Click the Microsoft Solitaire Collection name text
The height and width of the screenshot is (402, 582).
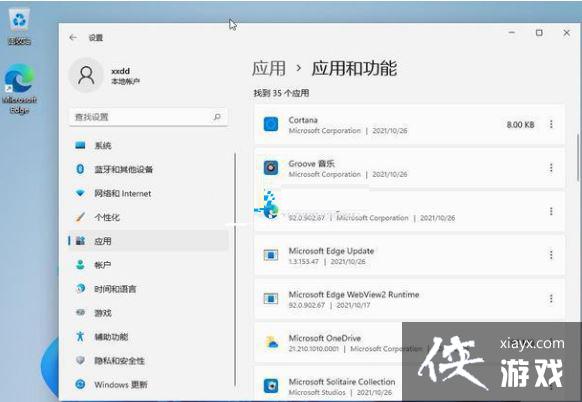342,382
